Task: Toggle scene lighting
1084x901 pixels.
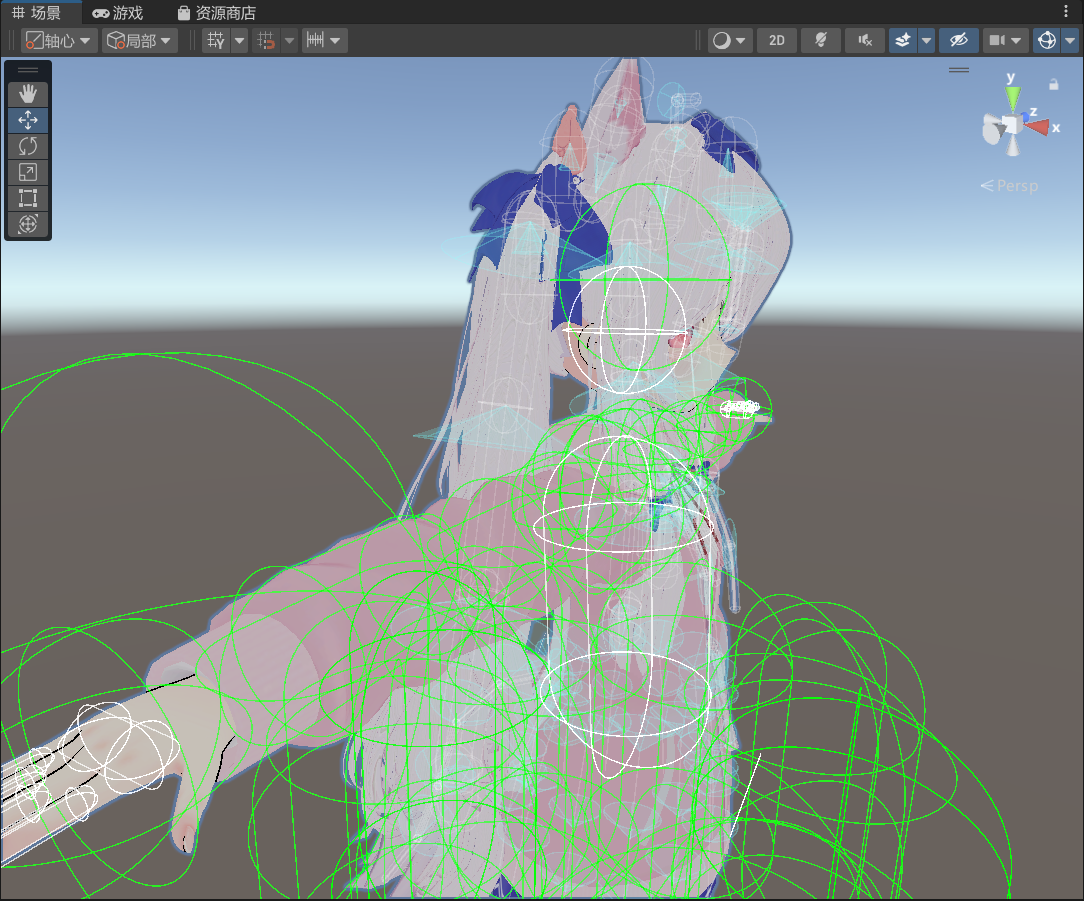Action: tap(821, 41)
